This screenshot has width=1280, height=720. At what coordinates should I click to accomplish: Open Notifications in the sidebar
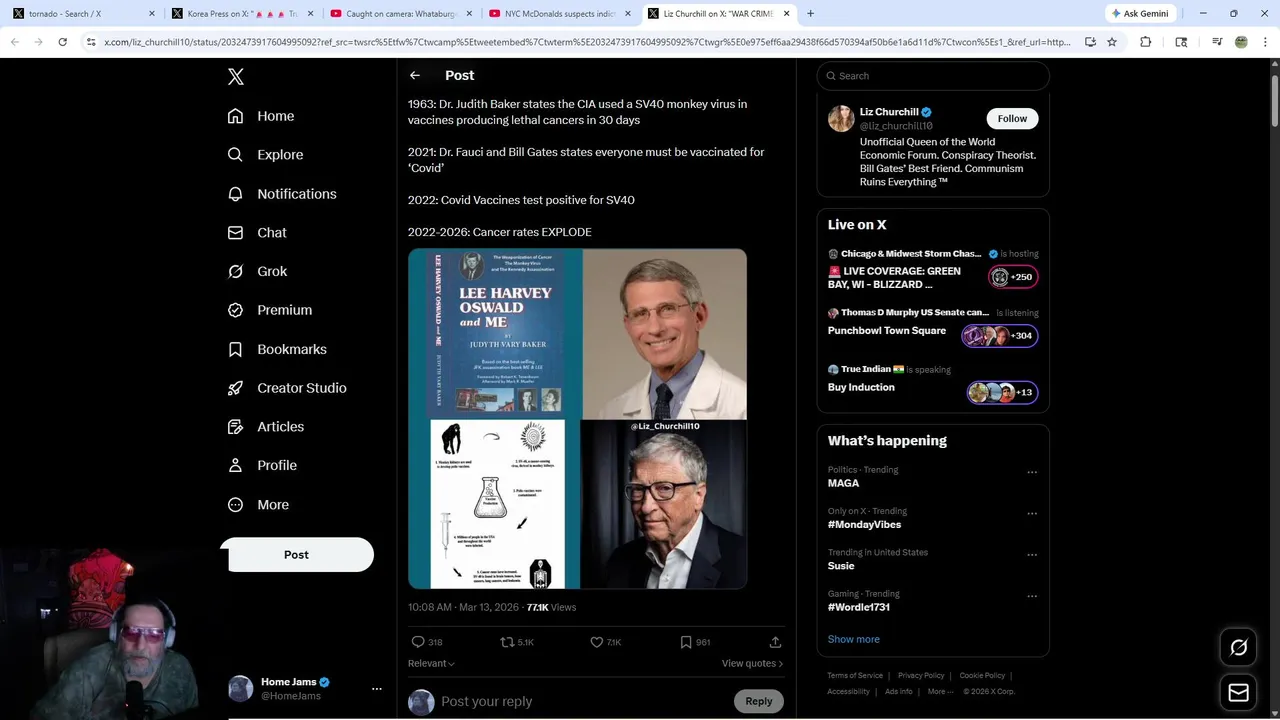(x=282, y=194)
